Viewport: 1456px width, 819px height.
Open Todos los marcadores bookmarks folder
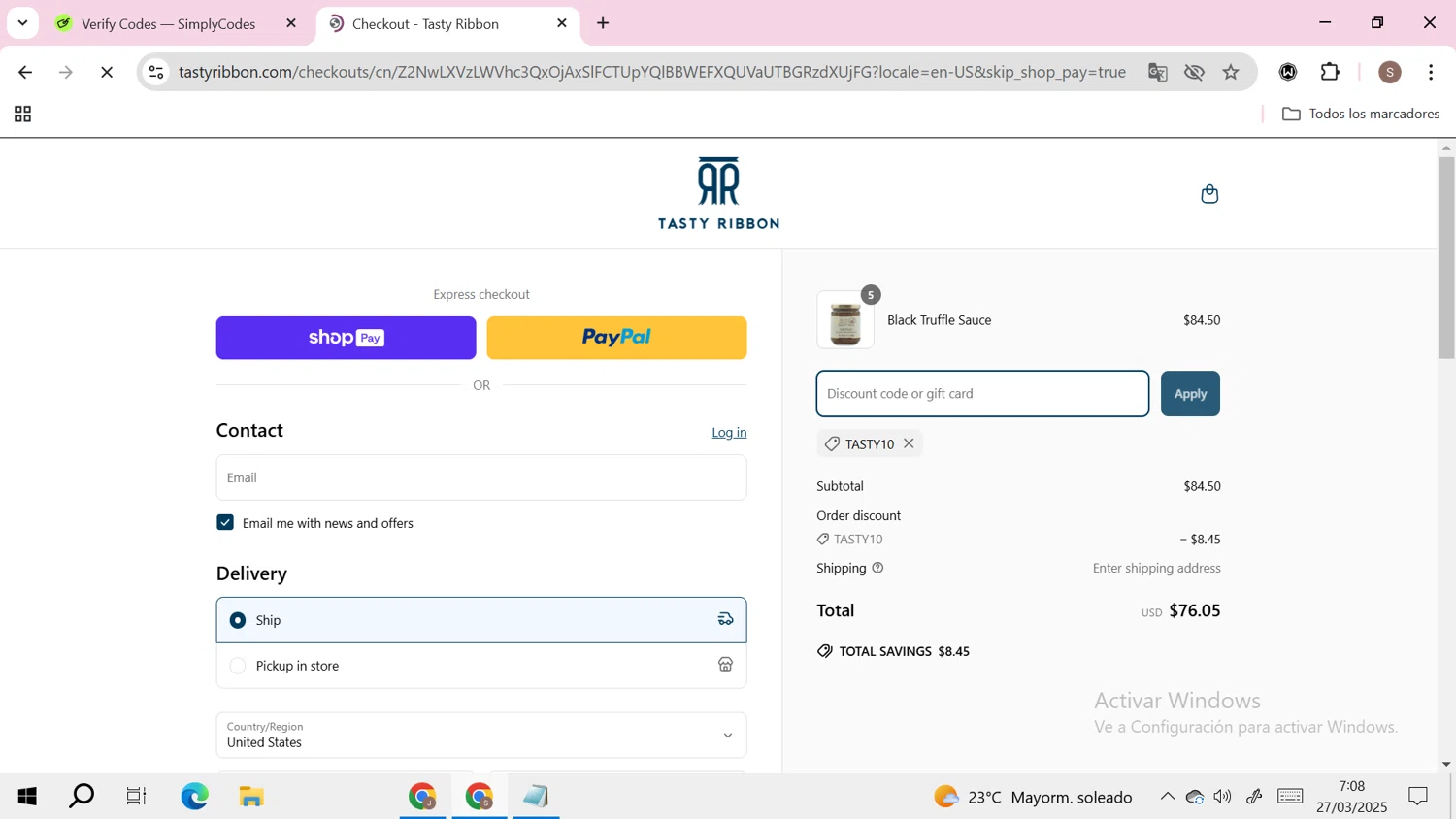(x=1360, y=114)
